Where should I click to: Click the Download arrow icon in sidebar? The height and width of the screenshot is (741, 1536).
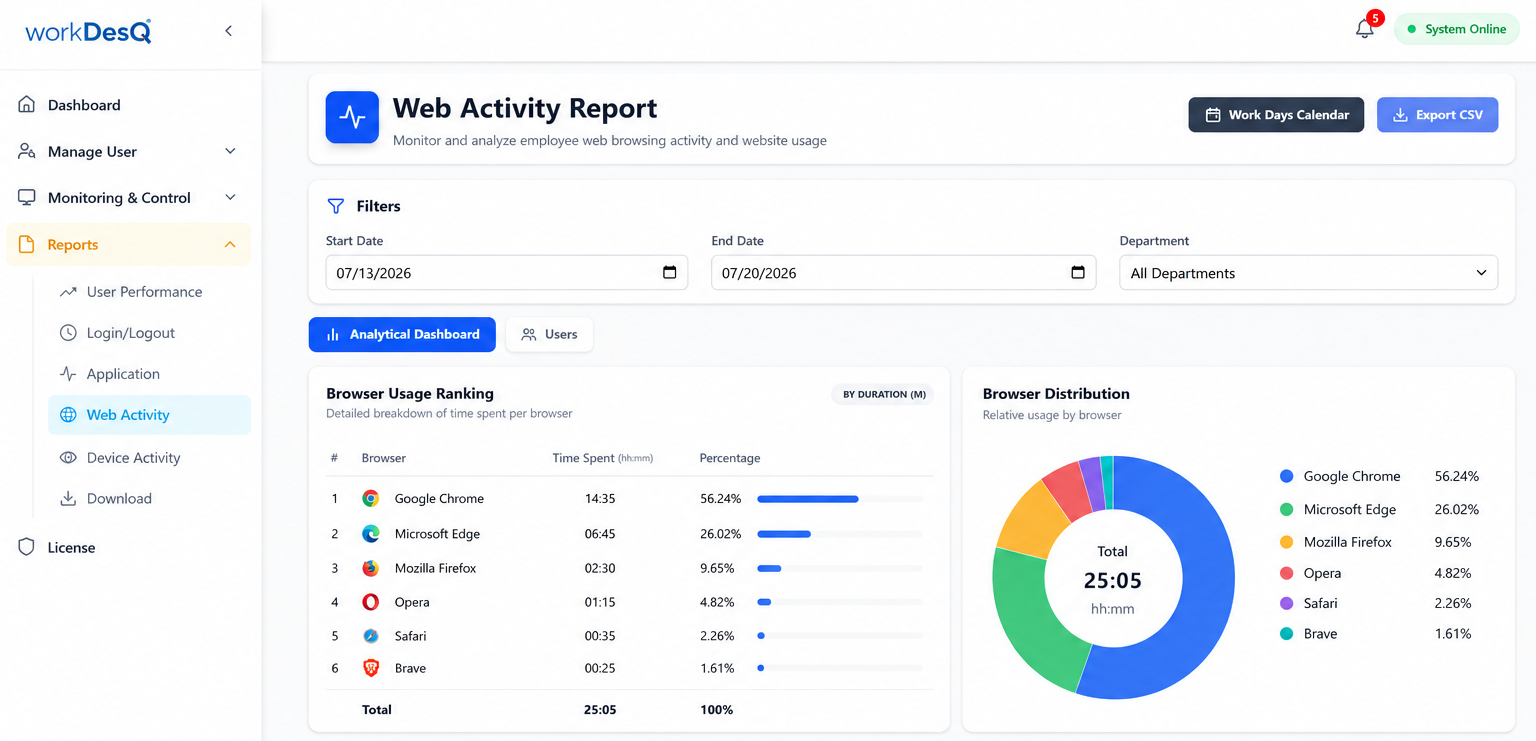pyautogui.click(x=68, y=498)
